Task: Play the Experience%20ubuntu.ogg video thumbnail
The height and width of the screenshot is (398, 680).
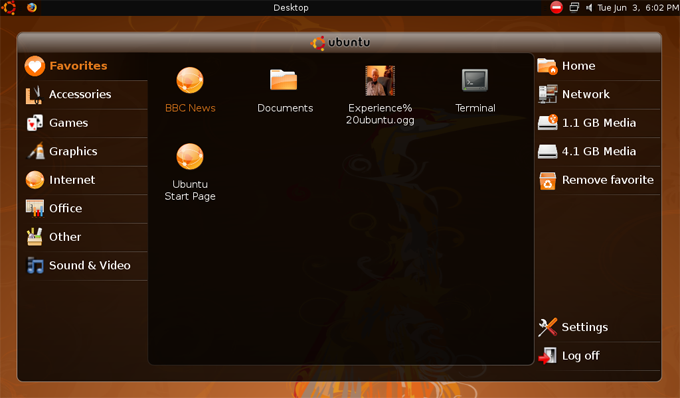Action: click(380, 81)
